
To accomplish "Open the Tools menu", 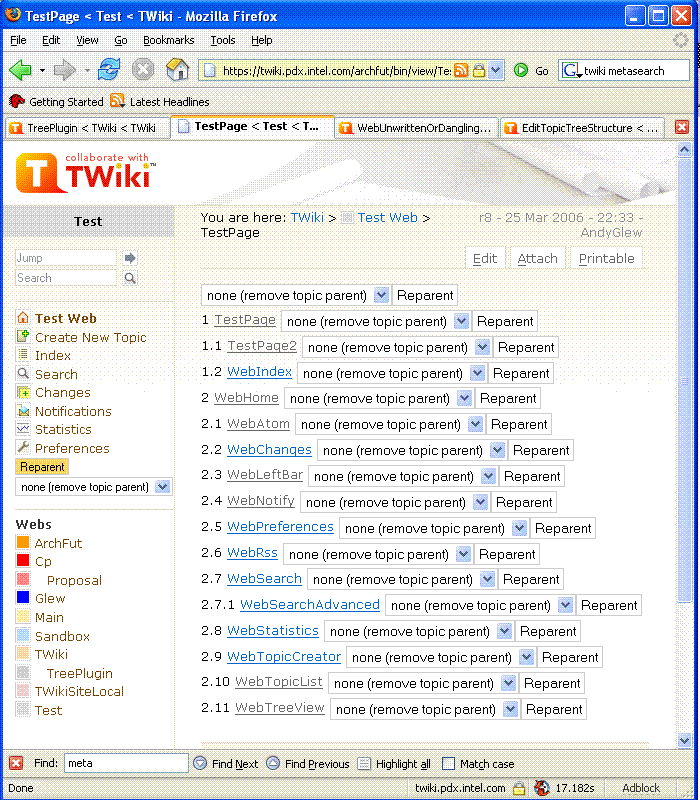I will click(223, 40).
